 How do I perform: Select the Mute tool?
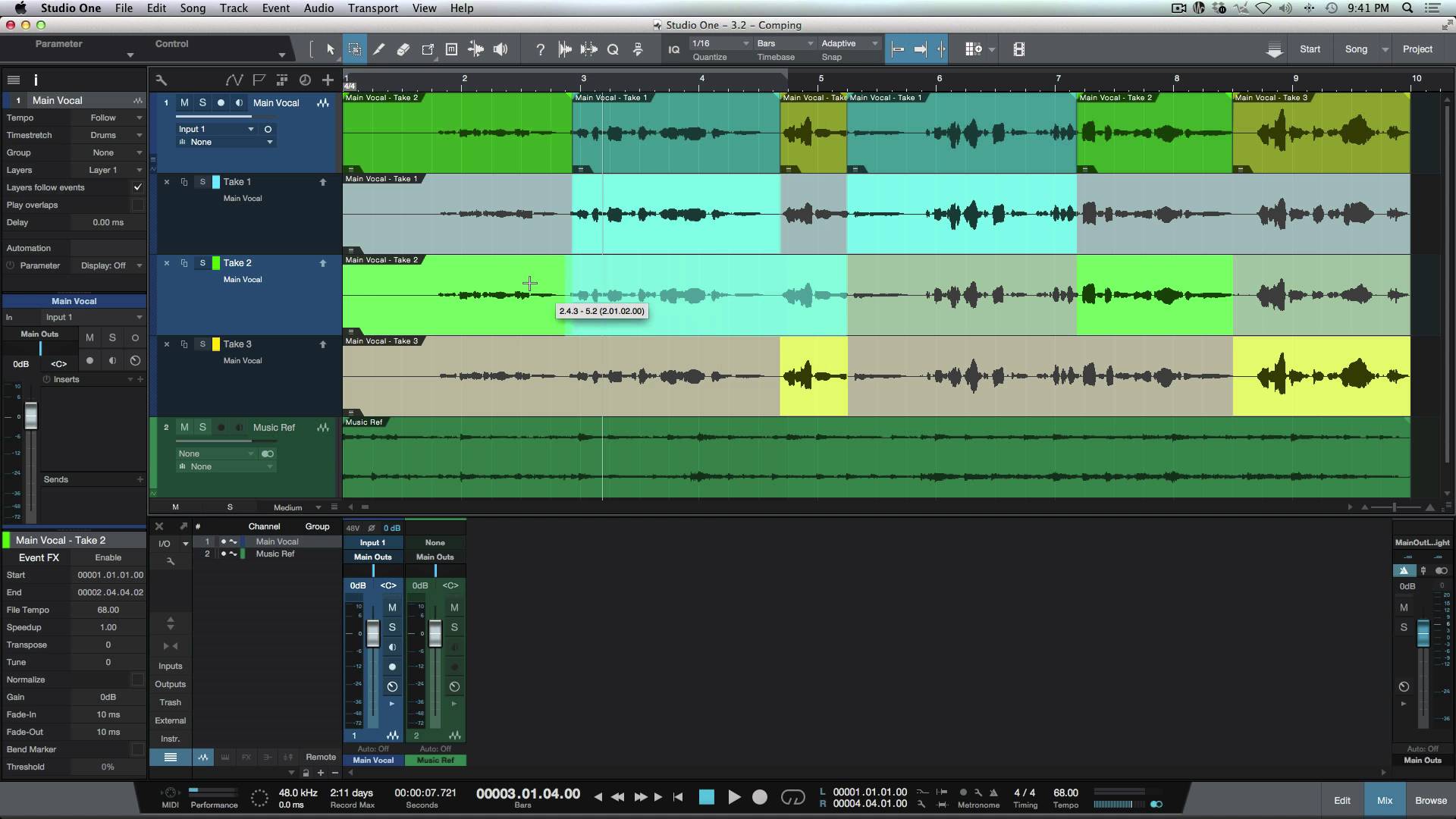click(451, 49)
